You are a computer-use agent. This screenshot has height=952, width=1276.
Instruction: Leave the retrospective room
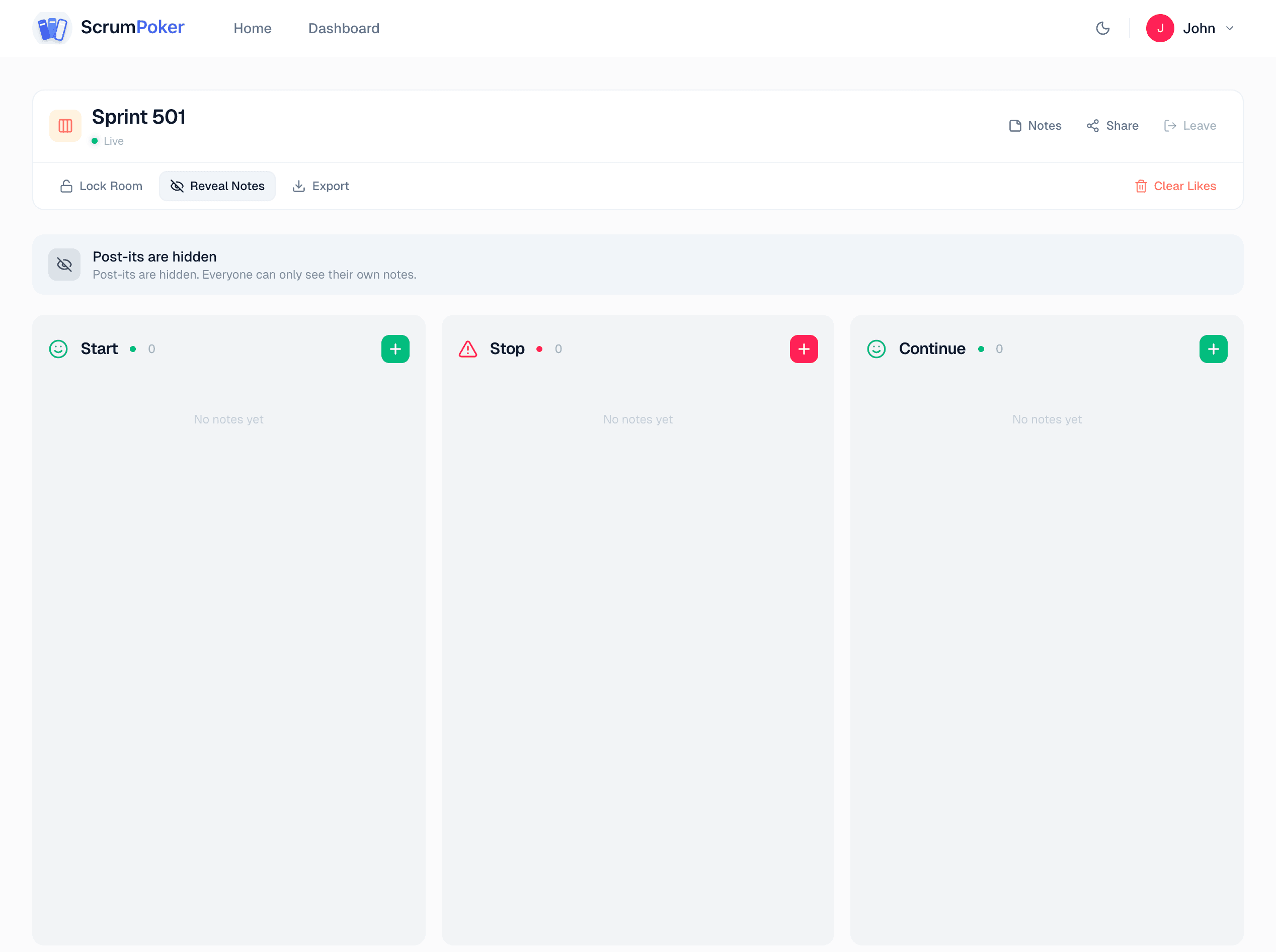click(x=1190, y=126)
